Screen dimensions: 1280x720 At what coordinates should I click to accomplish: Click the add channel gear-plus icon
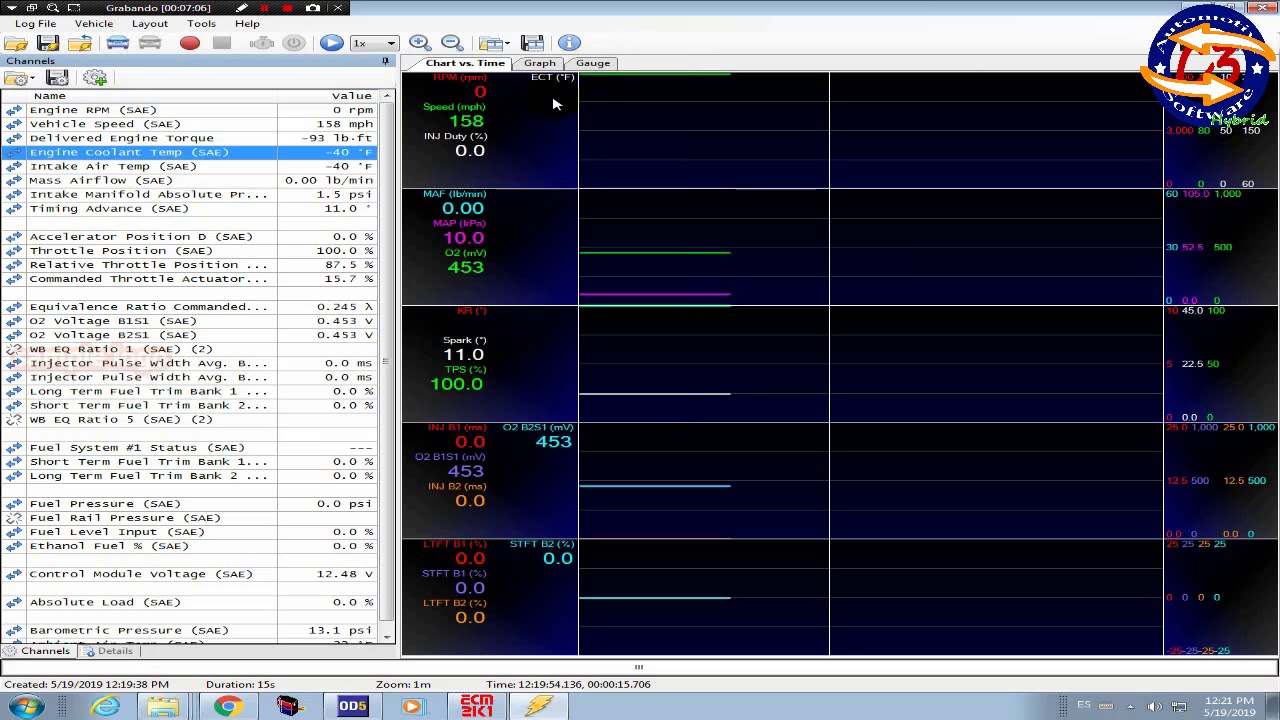tap(95, 78)
